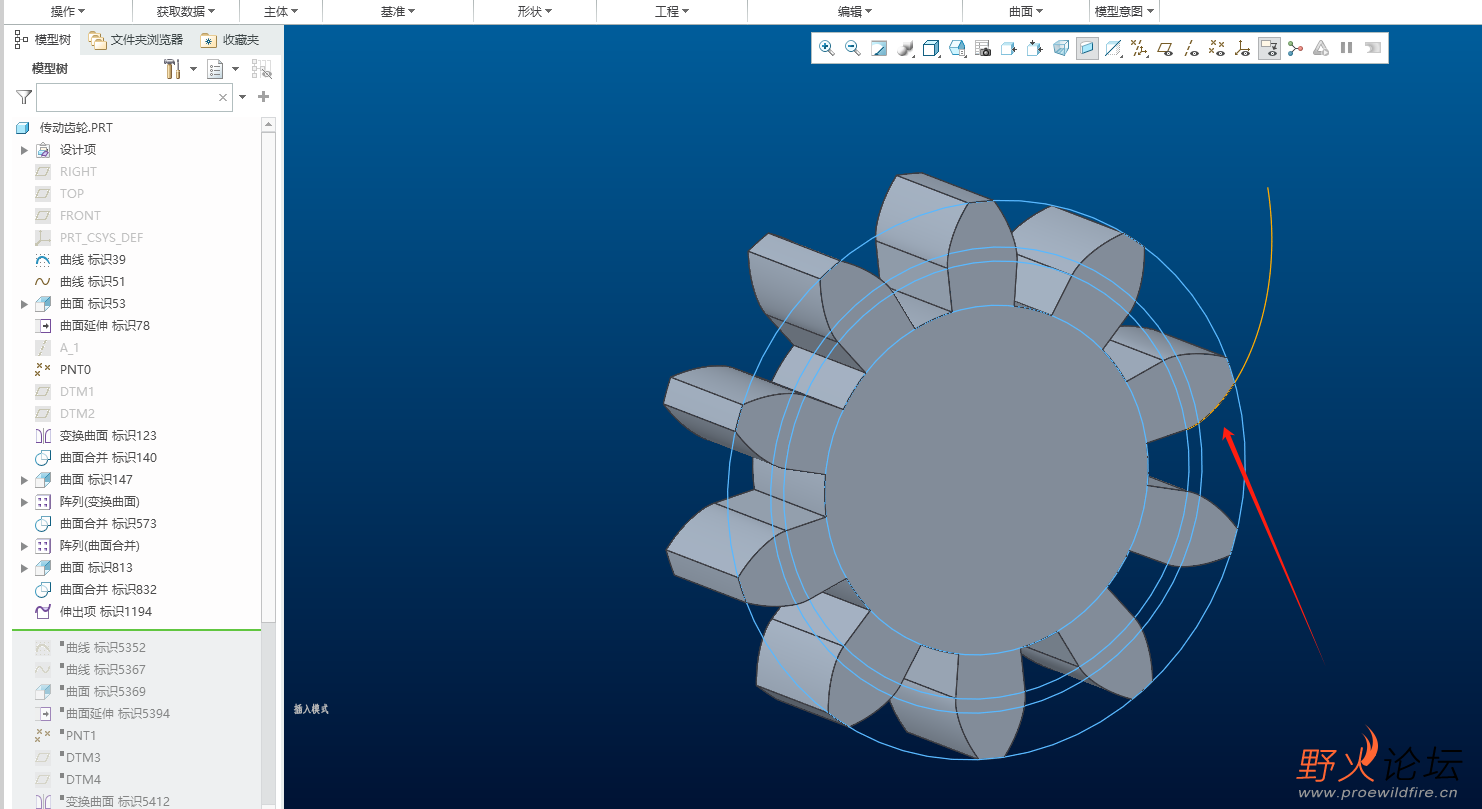Switch to the 文件夹浏览器 tab
Image resolution: width=1482 pixels, height=809 pixels.
tap(136, 40)
